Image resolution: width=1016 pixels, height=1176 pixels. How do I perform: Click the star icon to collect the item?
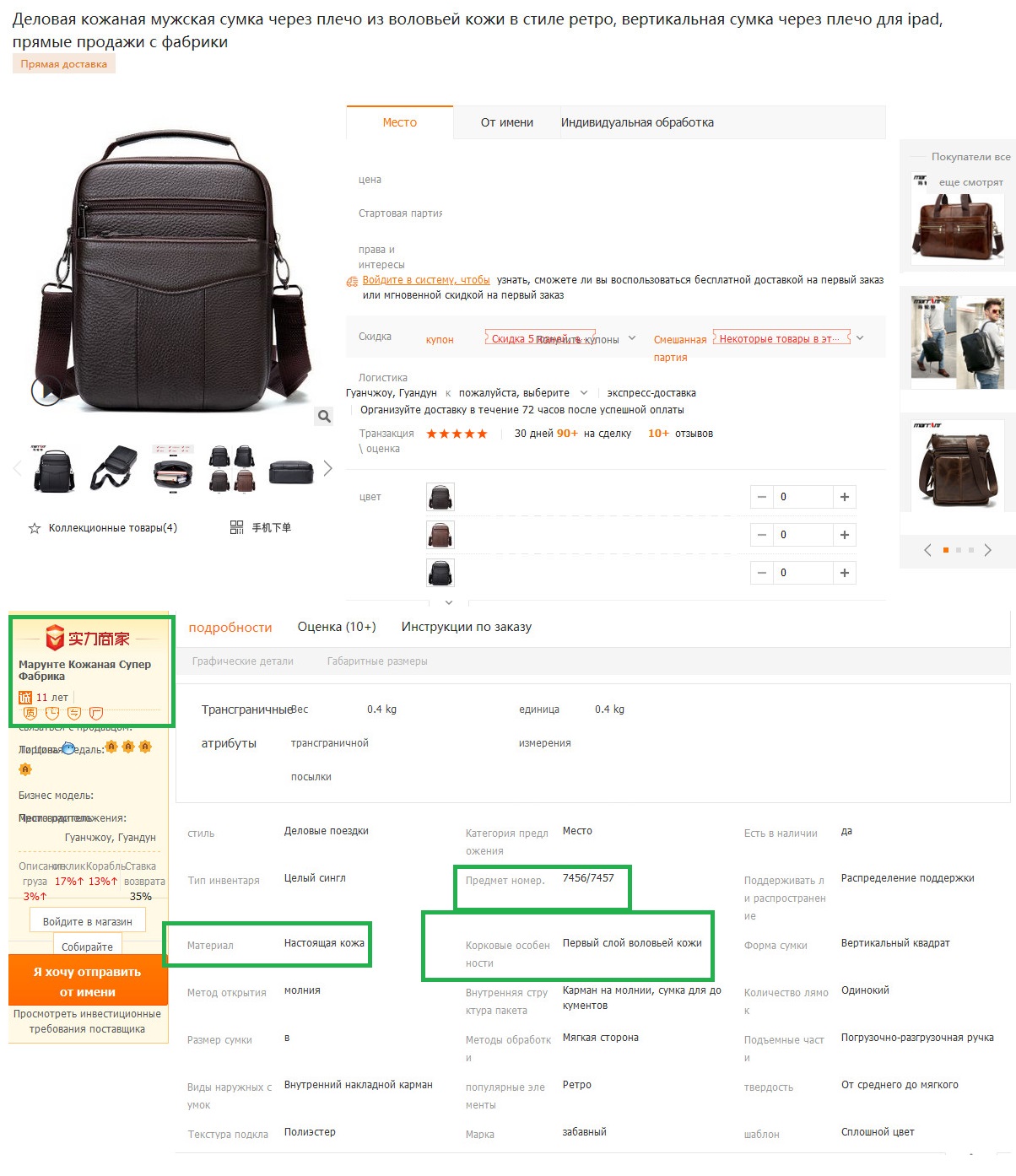35,528
